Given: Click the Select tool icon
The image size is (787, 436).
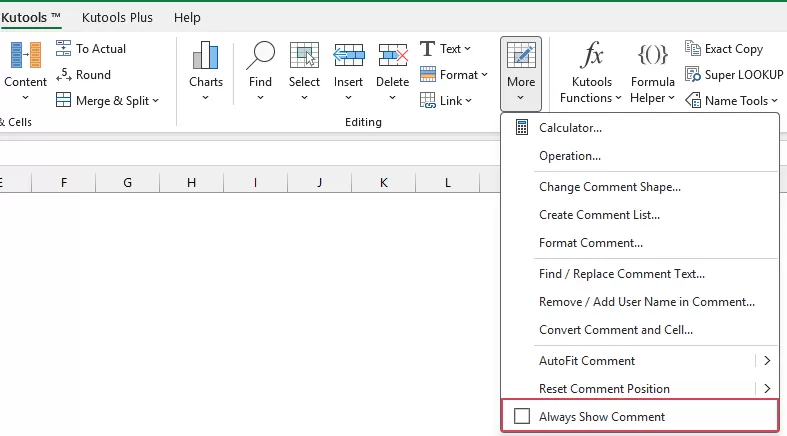Looking at the screenshot, I should [x=304, y=55].
